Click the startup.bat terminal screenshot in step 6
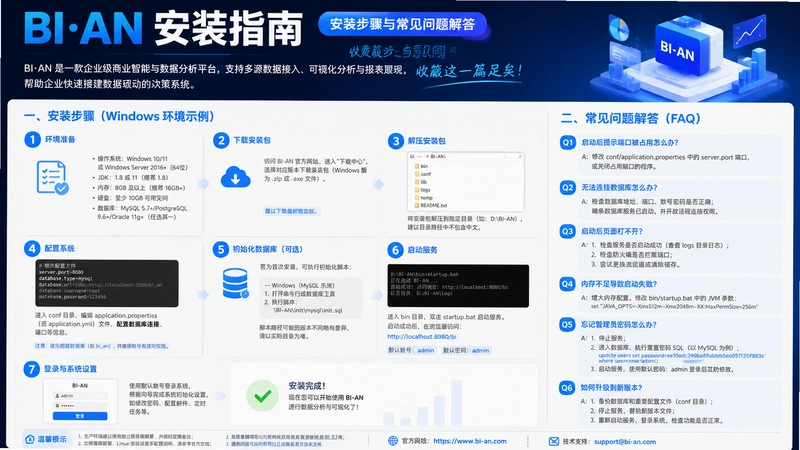800x450 pixels. (458, 286)
